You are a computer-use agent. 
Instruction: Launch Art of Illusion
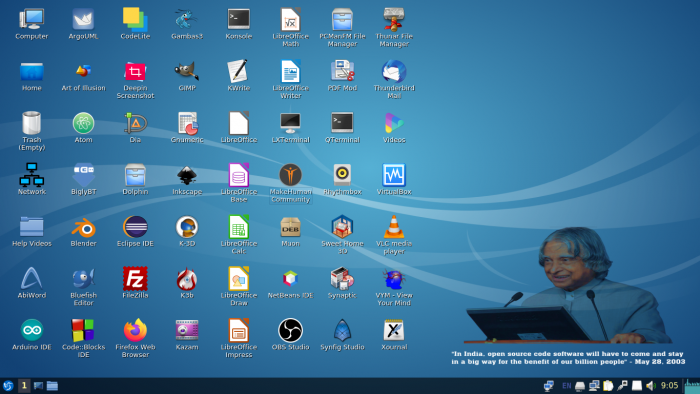83,71
